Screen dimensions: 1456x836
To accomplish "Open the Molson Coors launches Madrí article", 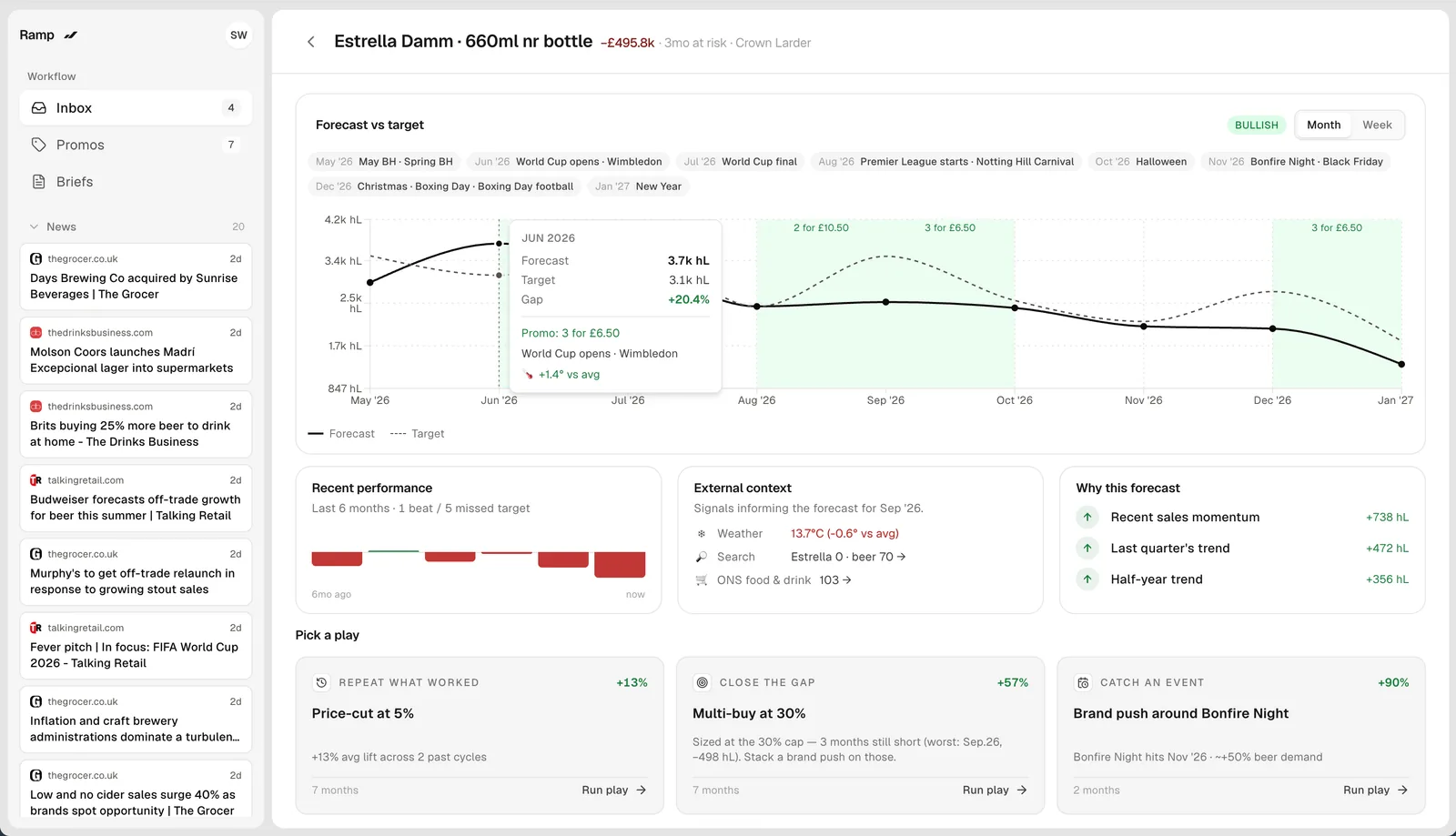I will (136, 350).
